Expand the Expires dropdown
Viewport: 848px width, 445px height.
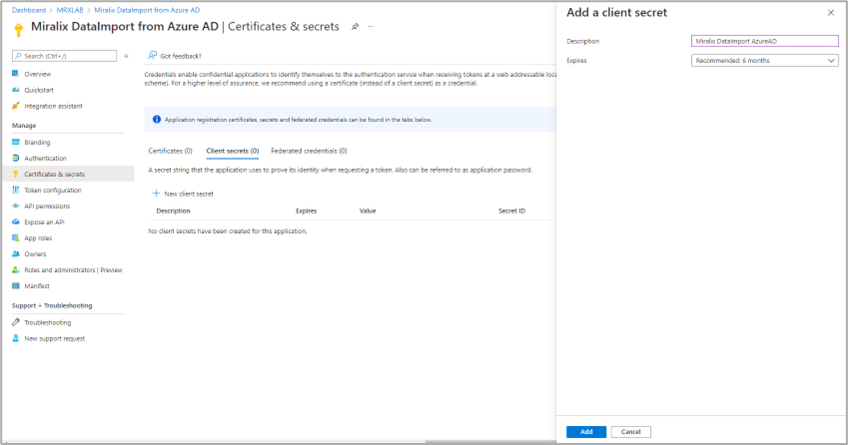pos(765,61)
